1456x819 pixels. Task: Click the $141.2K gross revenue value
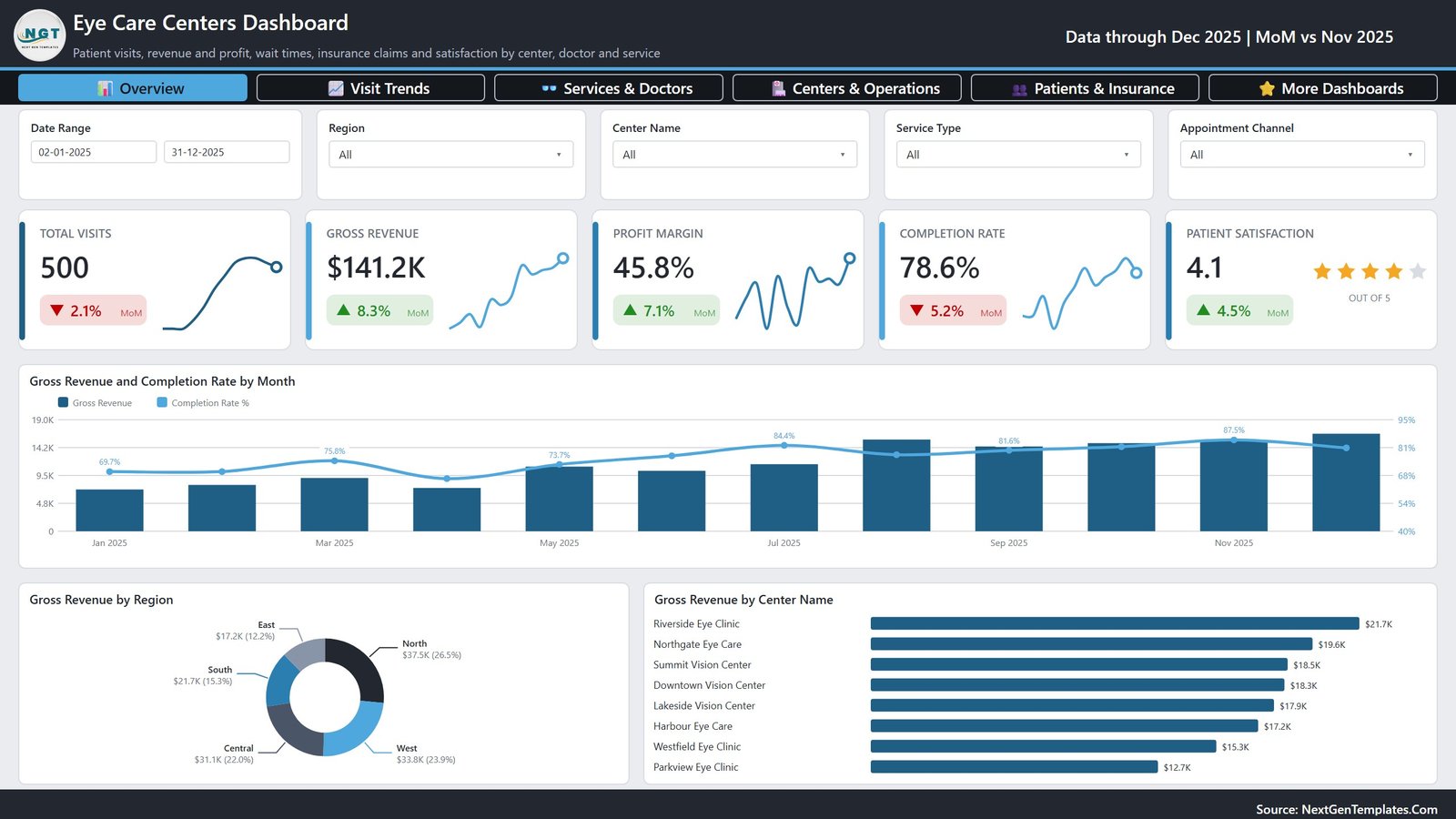pos(376,268)
